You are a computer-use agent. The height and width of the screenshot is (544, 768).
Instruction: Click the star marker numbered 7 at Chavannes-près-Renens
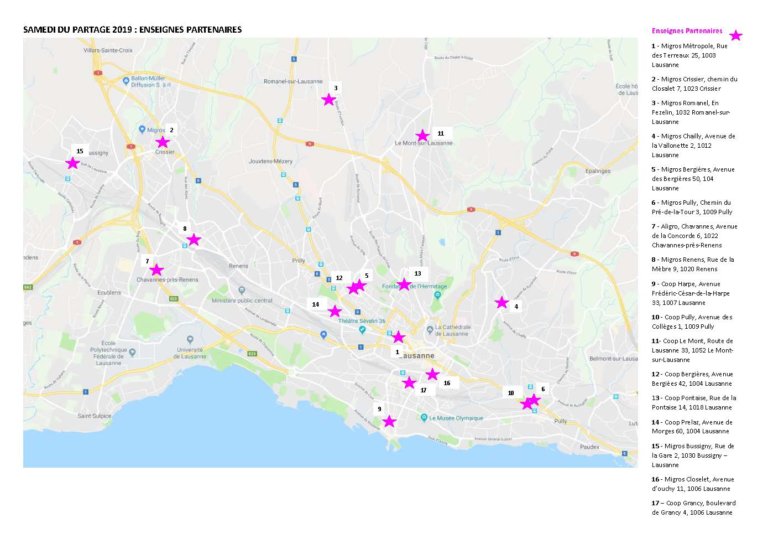pos(156,270)
